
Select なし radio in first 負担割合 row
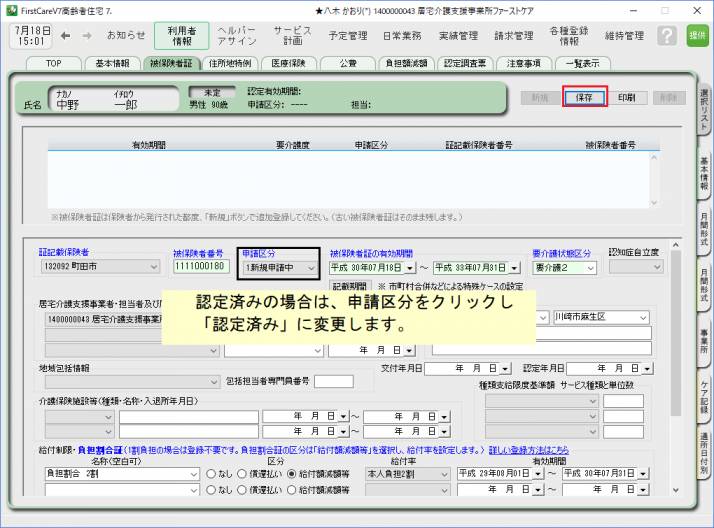pyautogui.click(x=210, y=474)
